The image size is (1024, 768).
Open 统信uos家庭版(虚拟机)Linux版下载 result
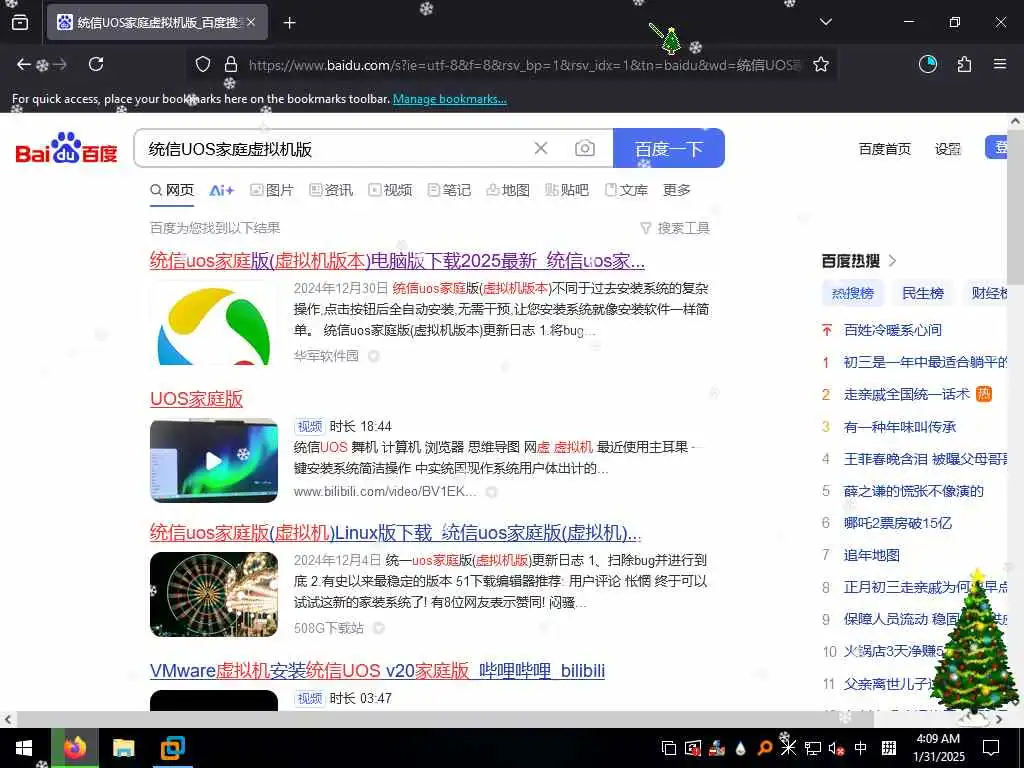pos(395,533)
